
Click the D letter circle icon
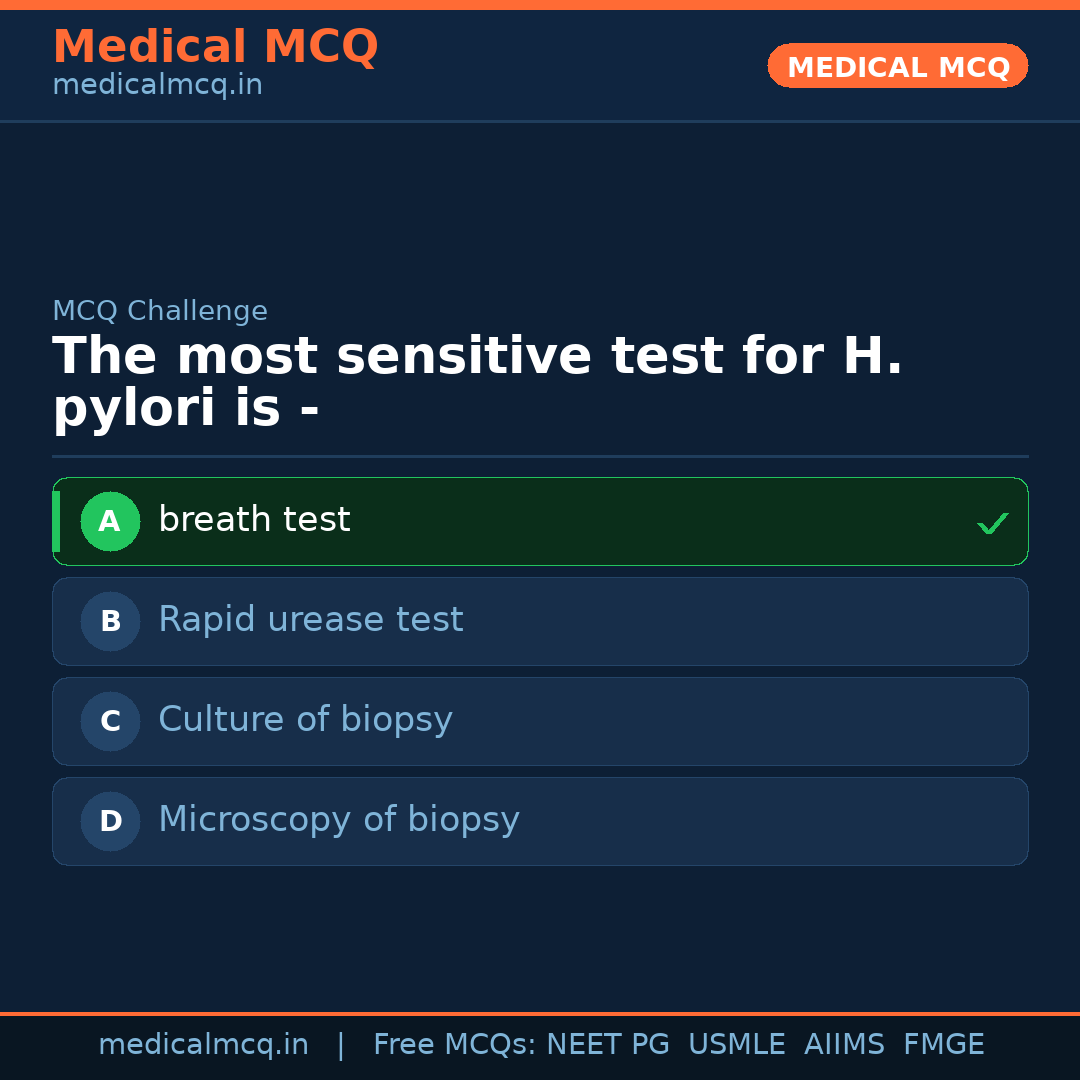(x=110, y=821)
